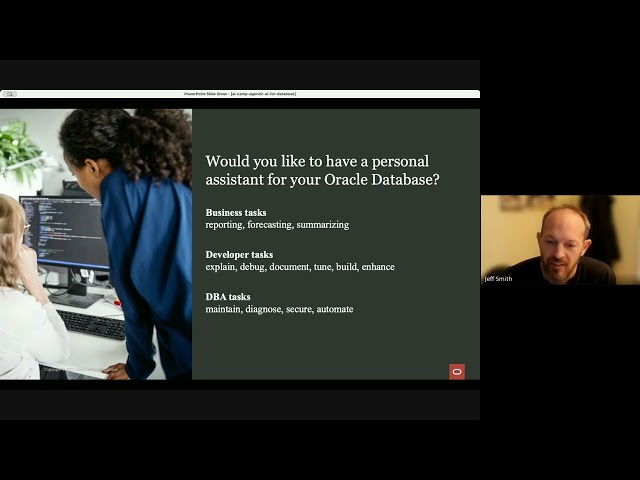Image resolution: width=640 pixels, height=480 pixels.
Task: Click the slide heading about personal assistant
Action: pos(322,170)
